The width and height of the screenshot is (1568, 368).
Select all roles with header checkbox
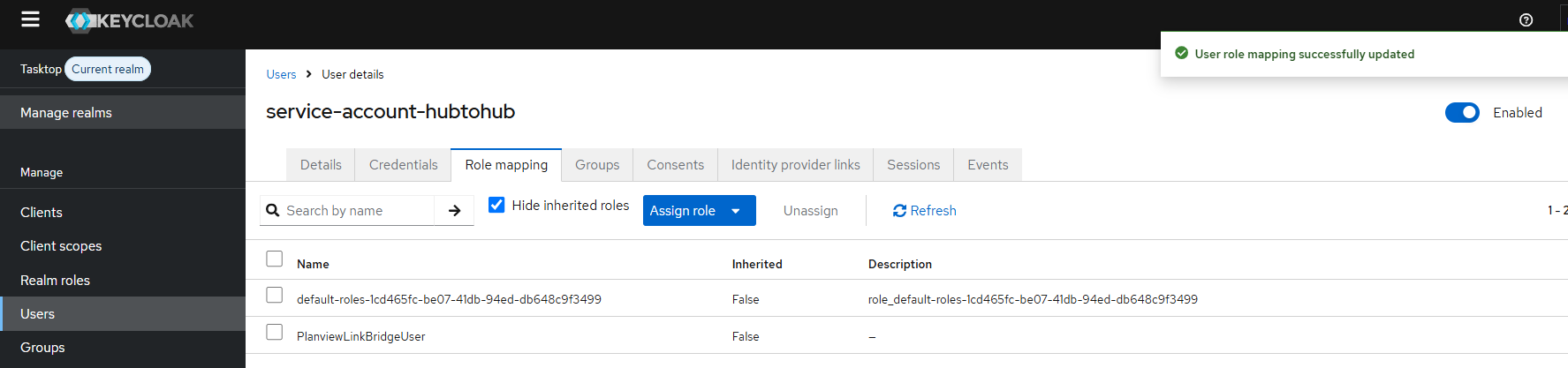tap(275, 259)
